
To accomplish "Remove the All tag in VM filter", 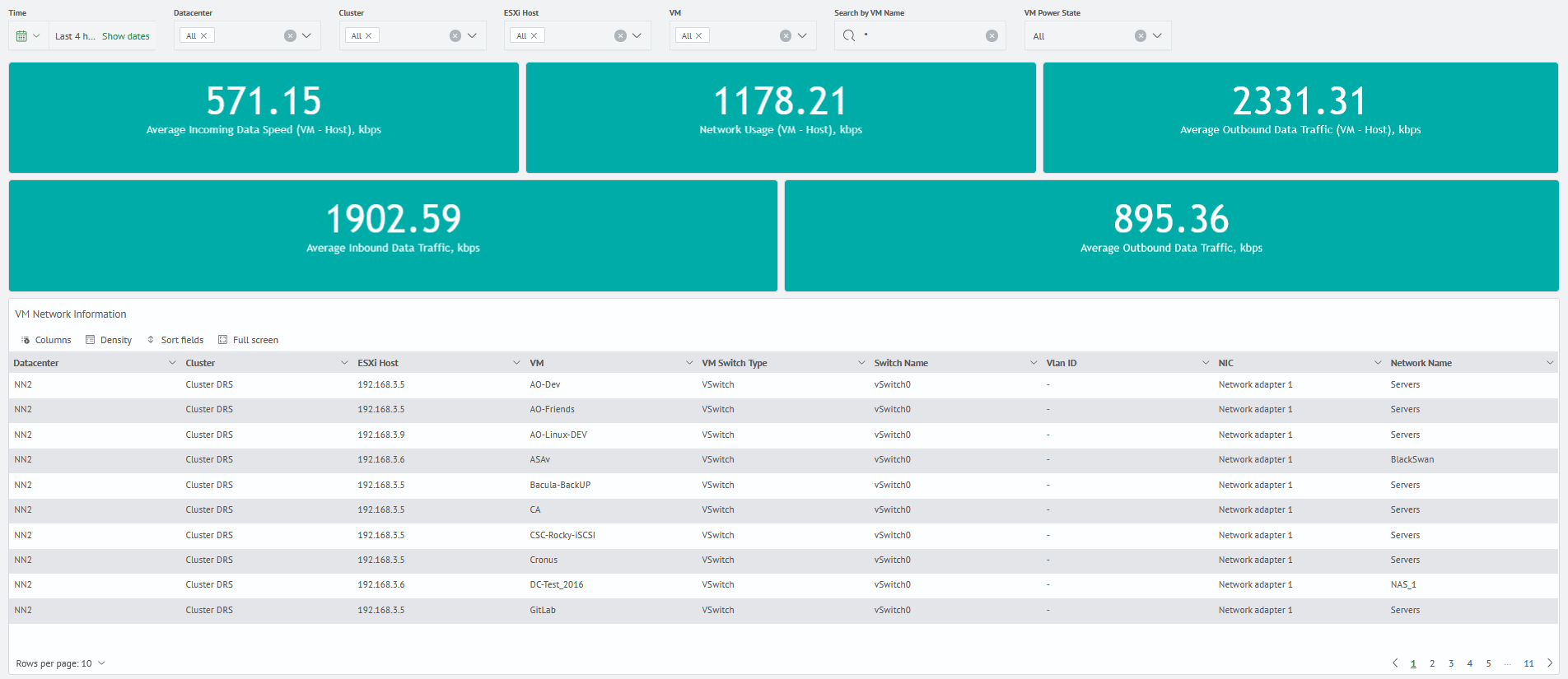I will point(699,35).
